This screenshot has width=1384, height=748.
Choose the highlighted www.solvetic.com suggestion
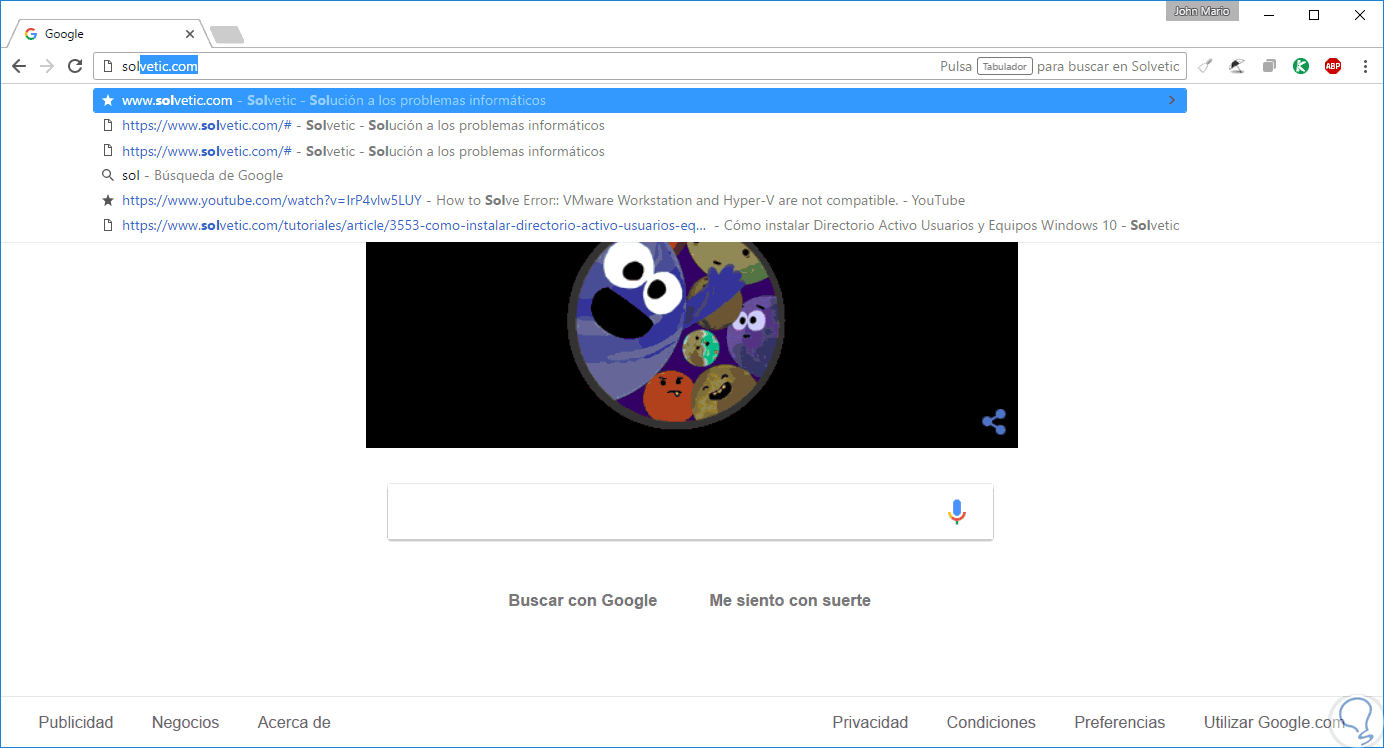coord(640,100)
